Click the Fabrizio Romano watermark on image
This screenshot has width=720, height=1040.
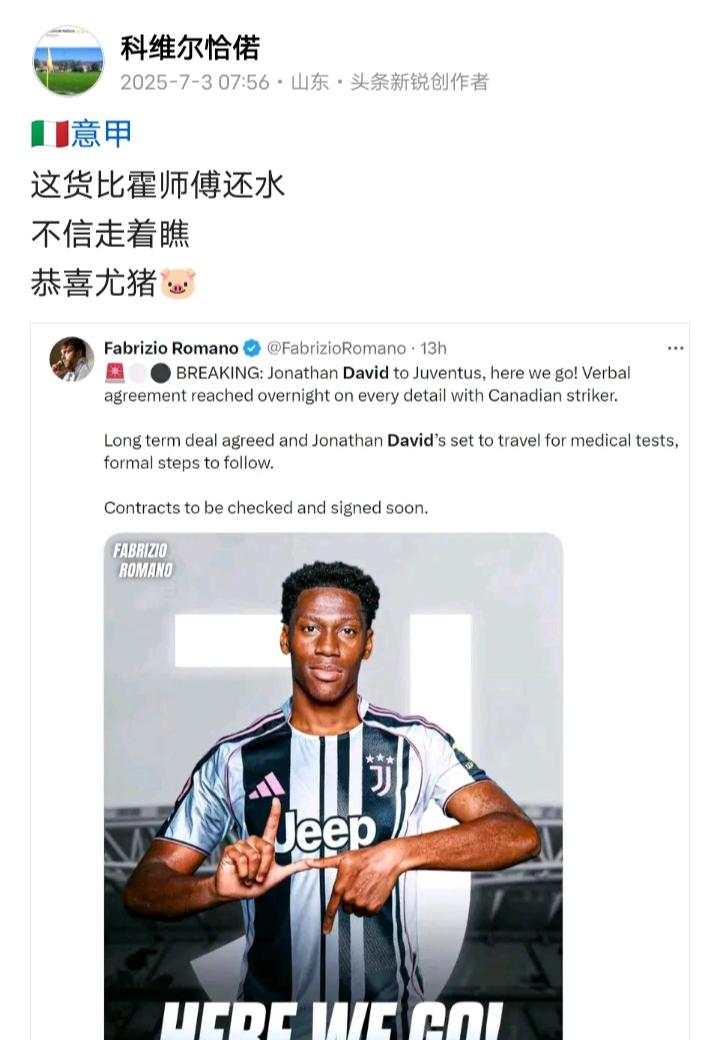[143, 560]
